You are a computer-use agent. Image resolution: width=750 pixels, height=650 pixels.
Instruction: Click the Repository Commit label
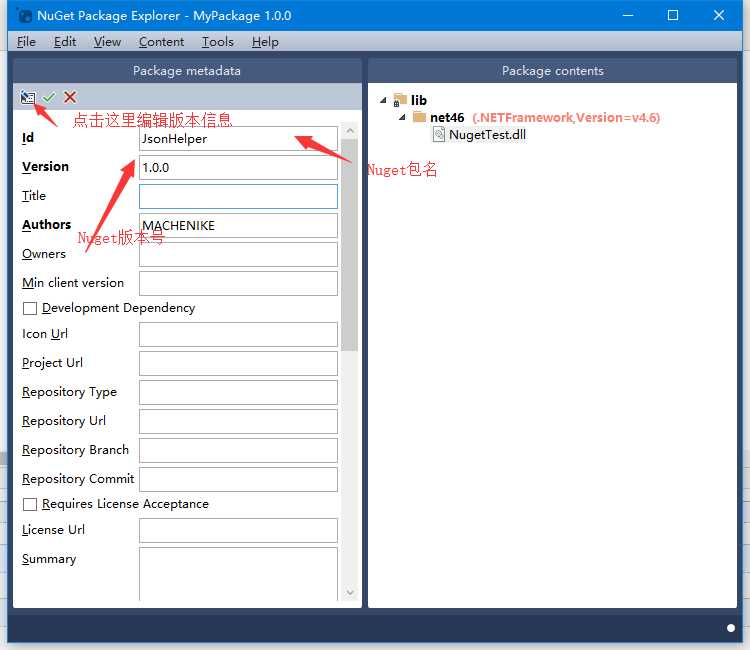(x=78, y=479)
